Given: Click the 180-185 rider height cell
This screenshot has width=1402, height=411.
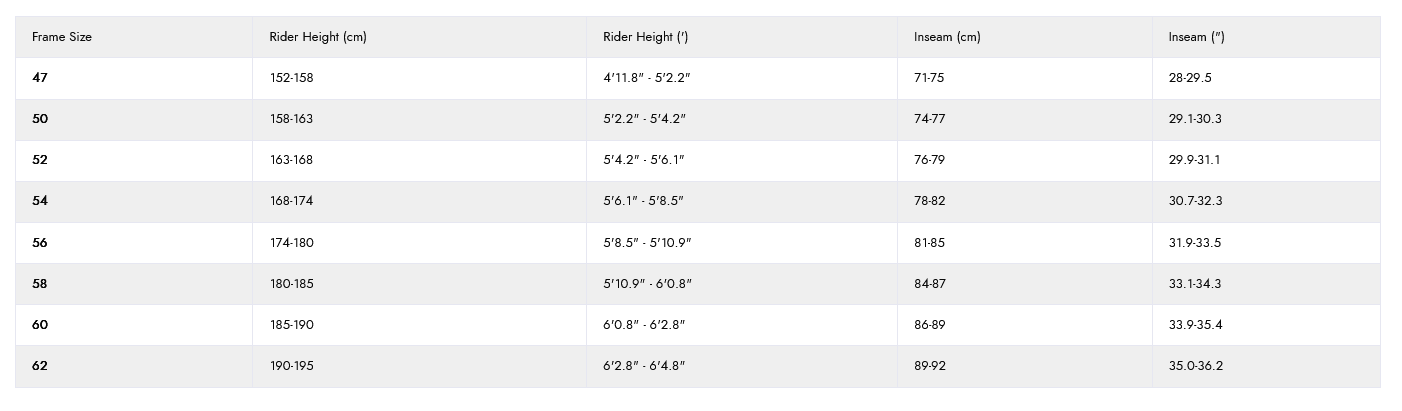Looking at the screenshot, I should pos(291,284).
